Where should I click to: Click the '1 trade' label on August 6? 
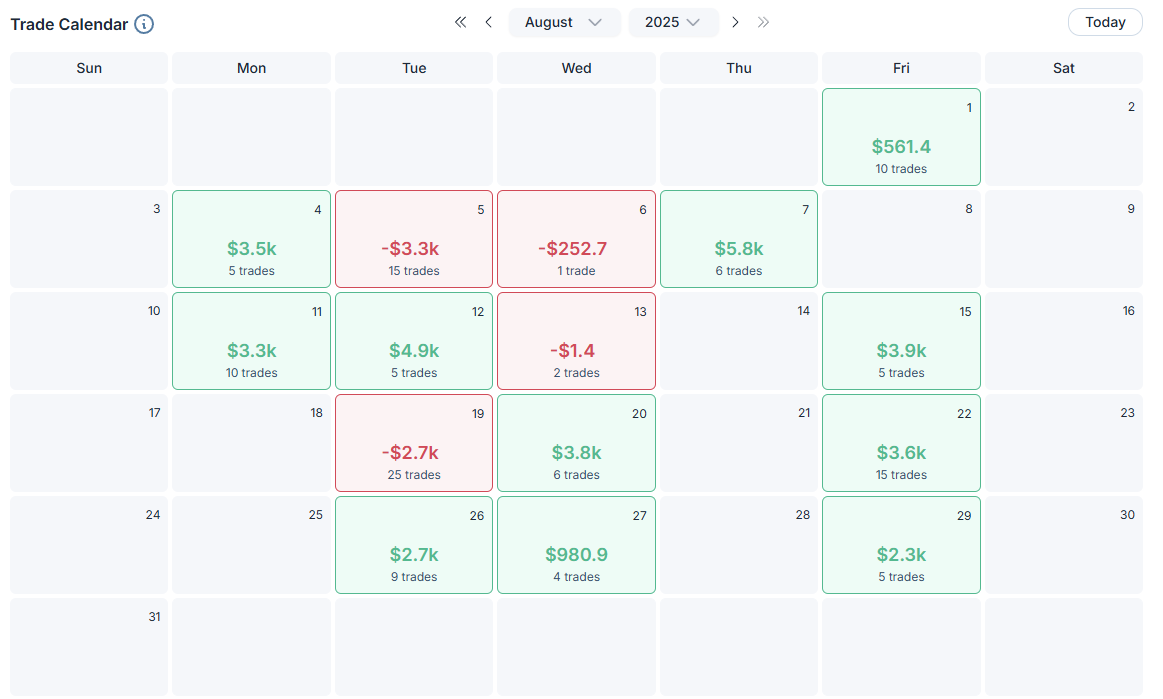coord(576,271)
